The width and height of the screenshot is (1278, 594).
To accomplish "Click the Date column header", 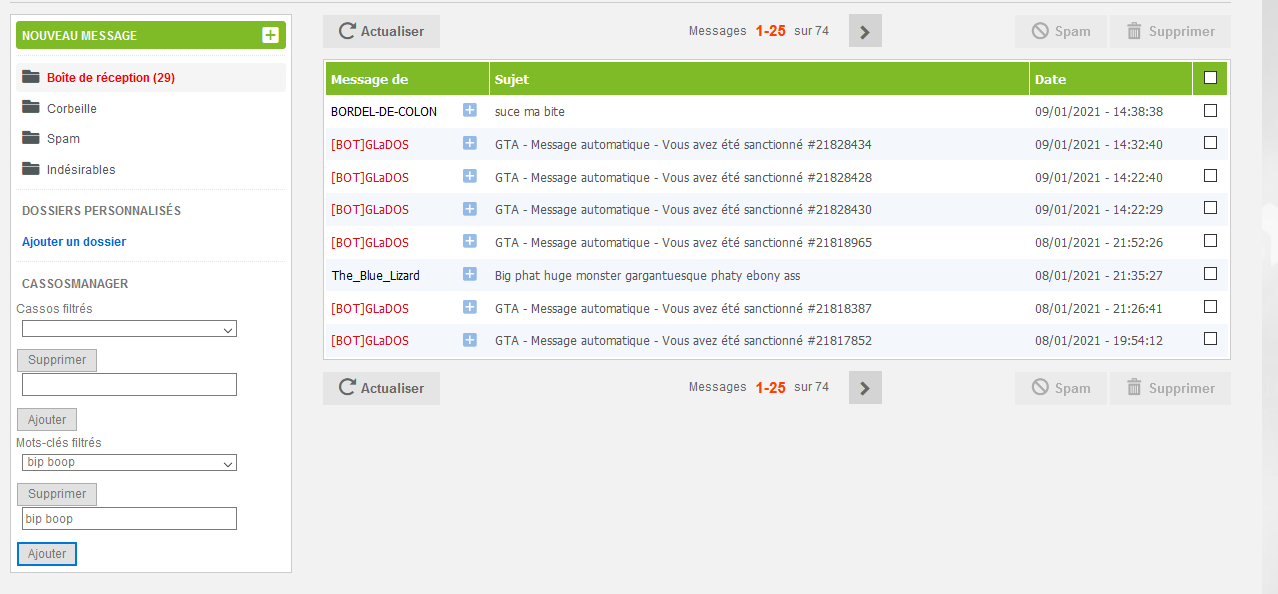I will 1050,79.
